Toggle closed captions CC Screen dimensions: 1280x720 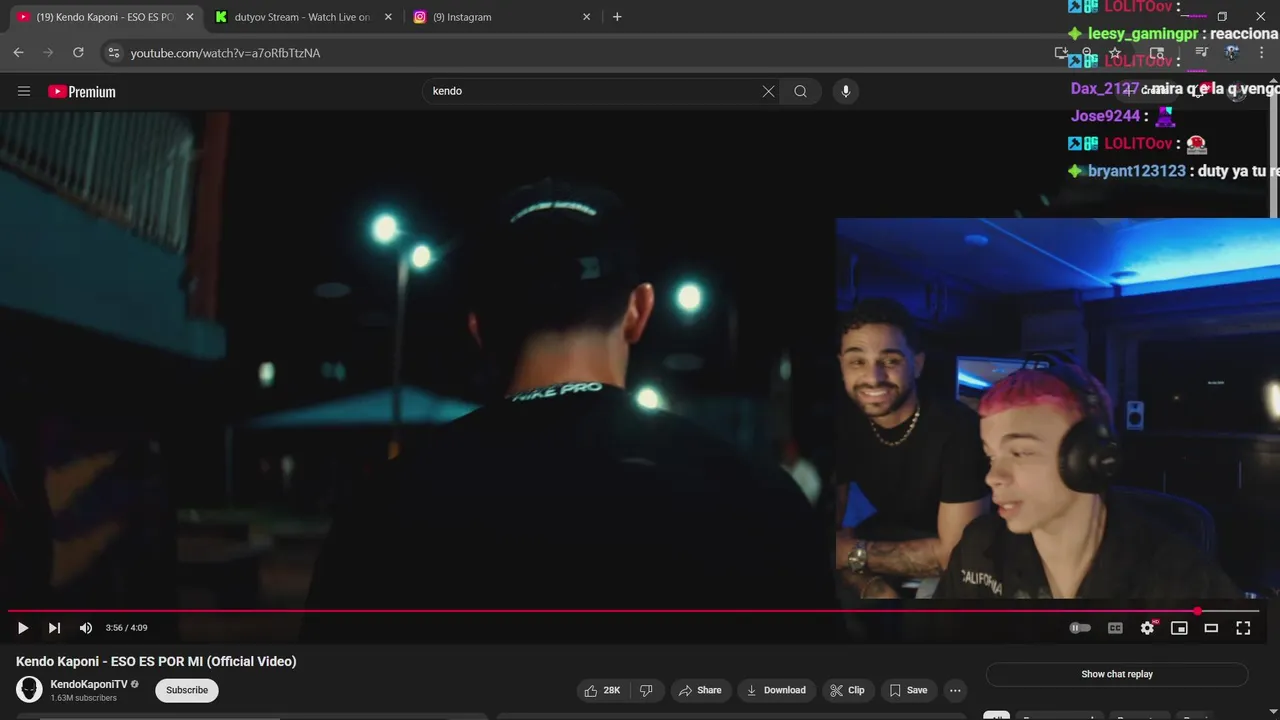pyautogui.click(x=1115, y=628)
